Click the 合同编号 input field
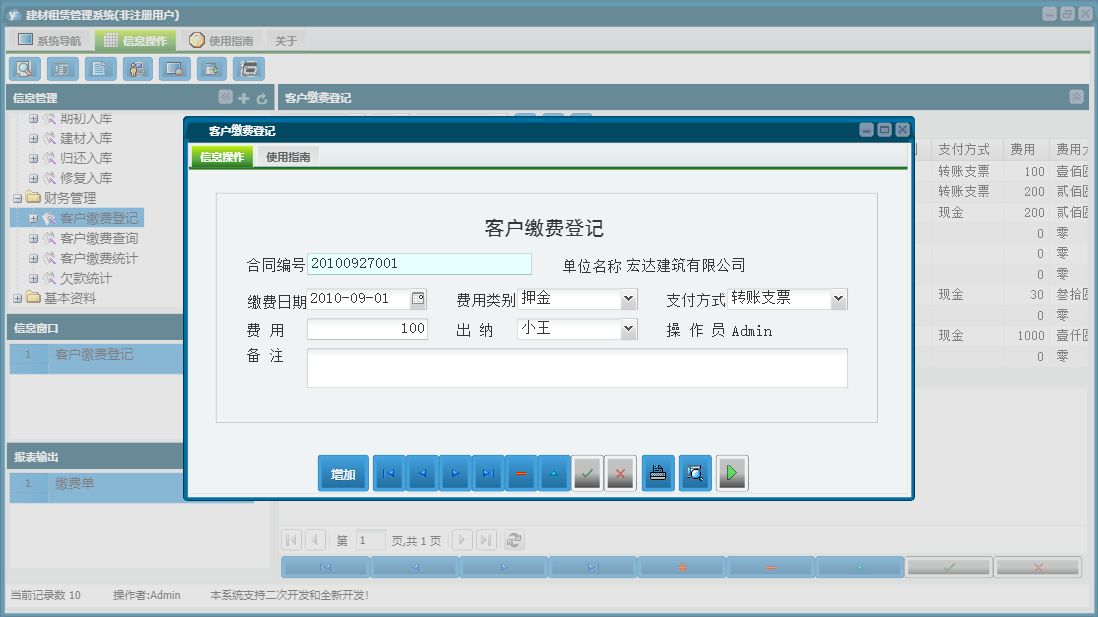The image size is (1098, 617). click(x=419, y=264)
